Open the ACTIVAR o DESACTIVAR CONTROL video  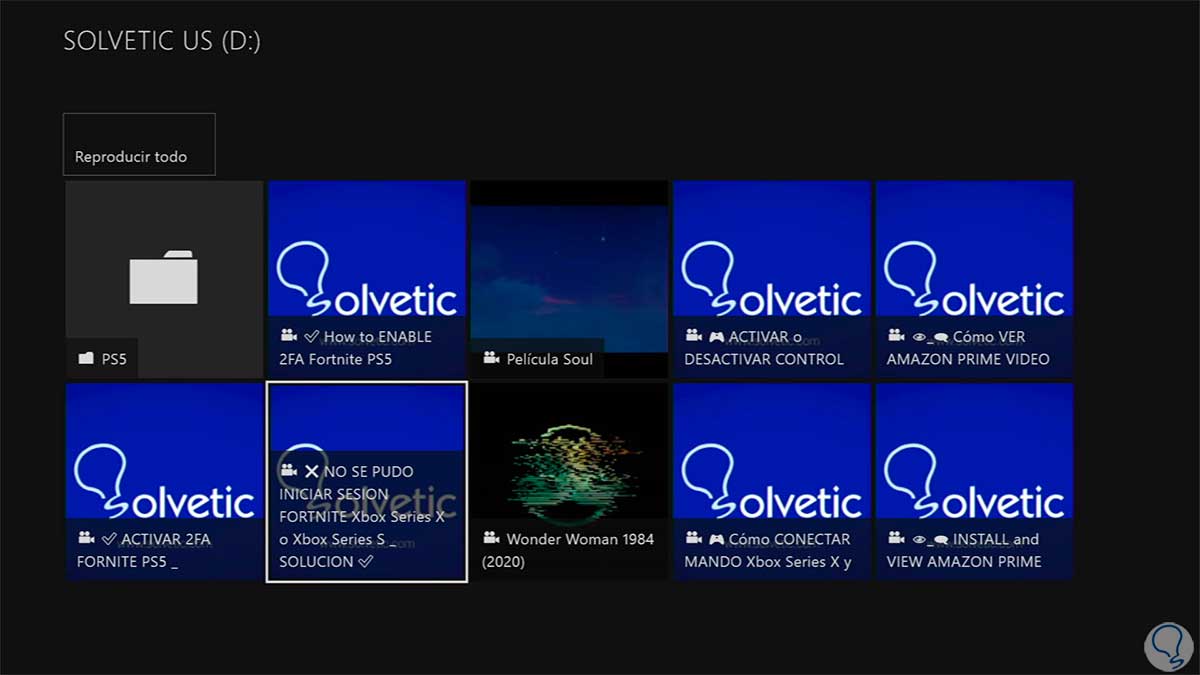point(771,279)
